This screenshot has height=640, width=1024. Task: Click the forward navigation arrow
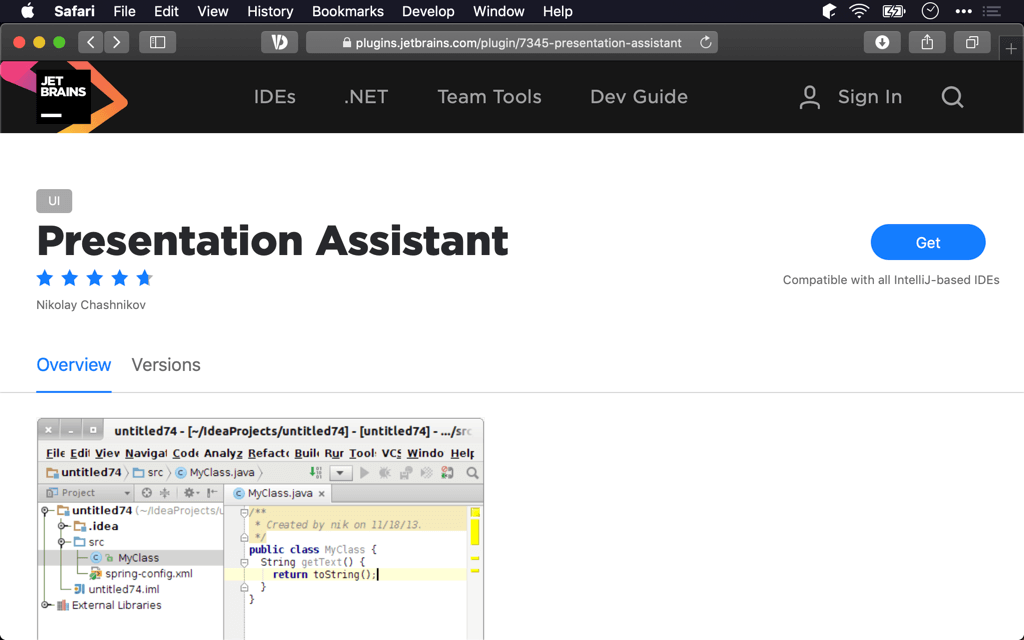(x=117, y=42)
